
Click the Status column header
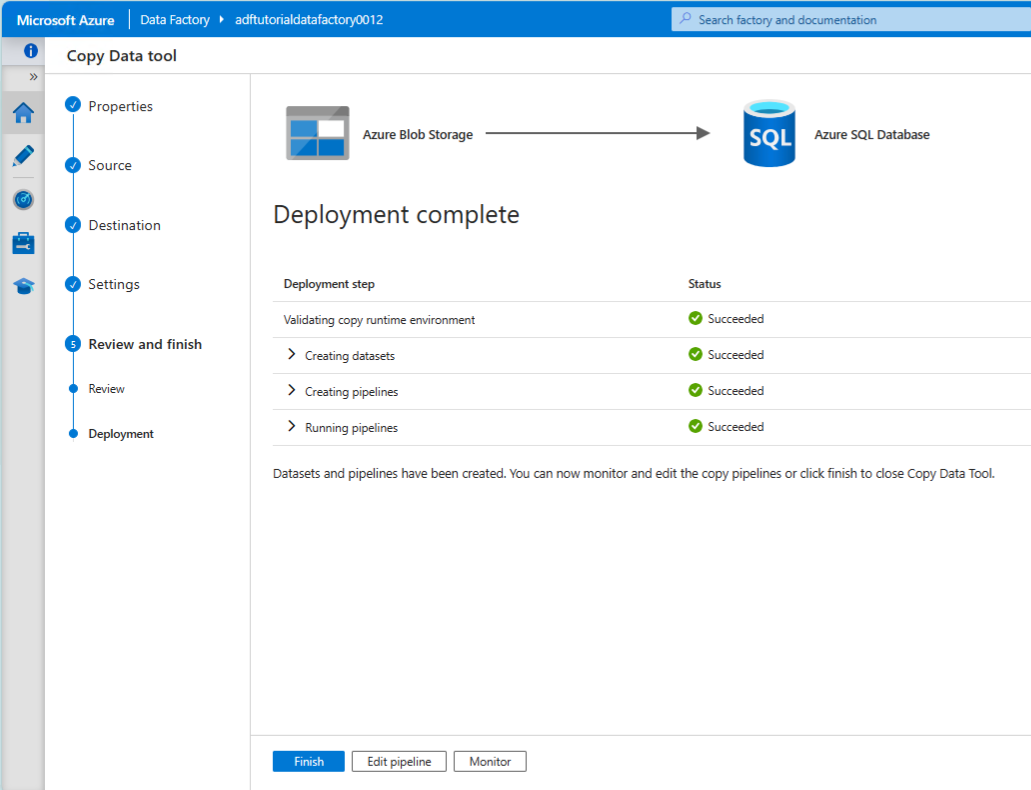click(x=704, y=284)
